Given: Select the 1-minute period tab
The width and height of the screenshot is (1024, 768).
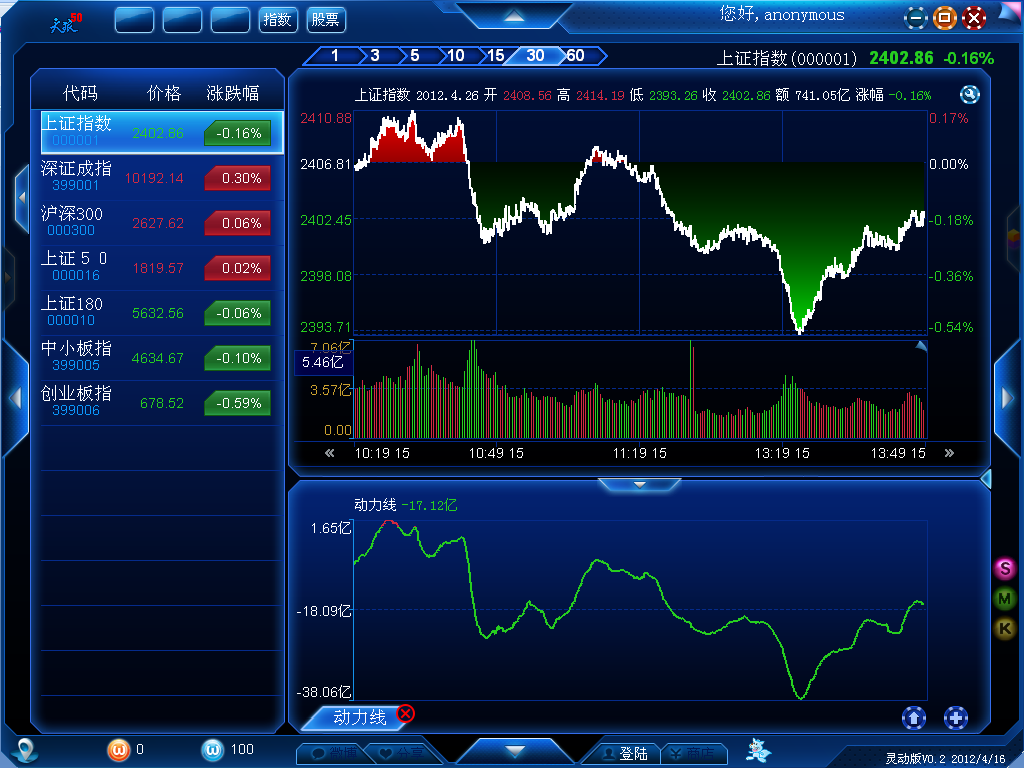Looking at the screenshot, I should click(334, 56).
